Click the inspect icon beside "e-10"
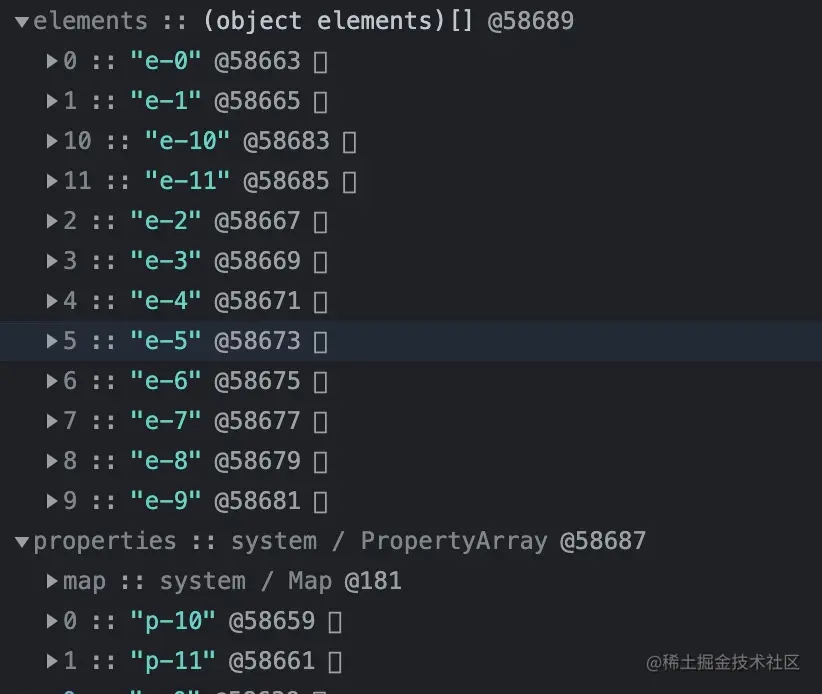822x694 pixels. [347, 141]
